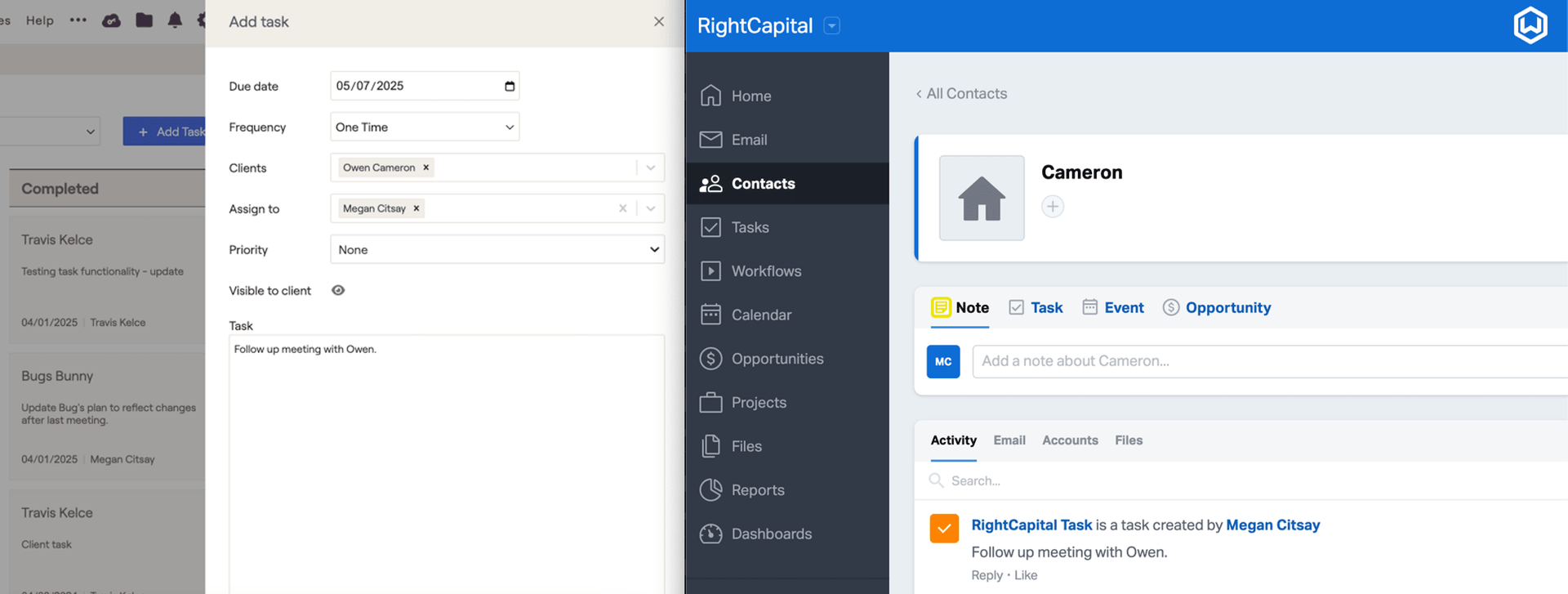The width and height of the screenshot is (1568, 594).
Task: Click the notification bell icon
Action: [175, 20]
